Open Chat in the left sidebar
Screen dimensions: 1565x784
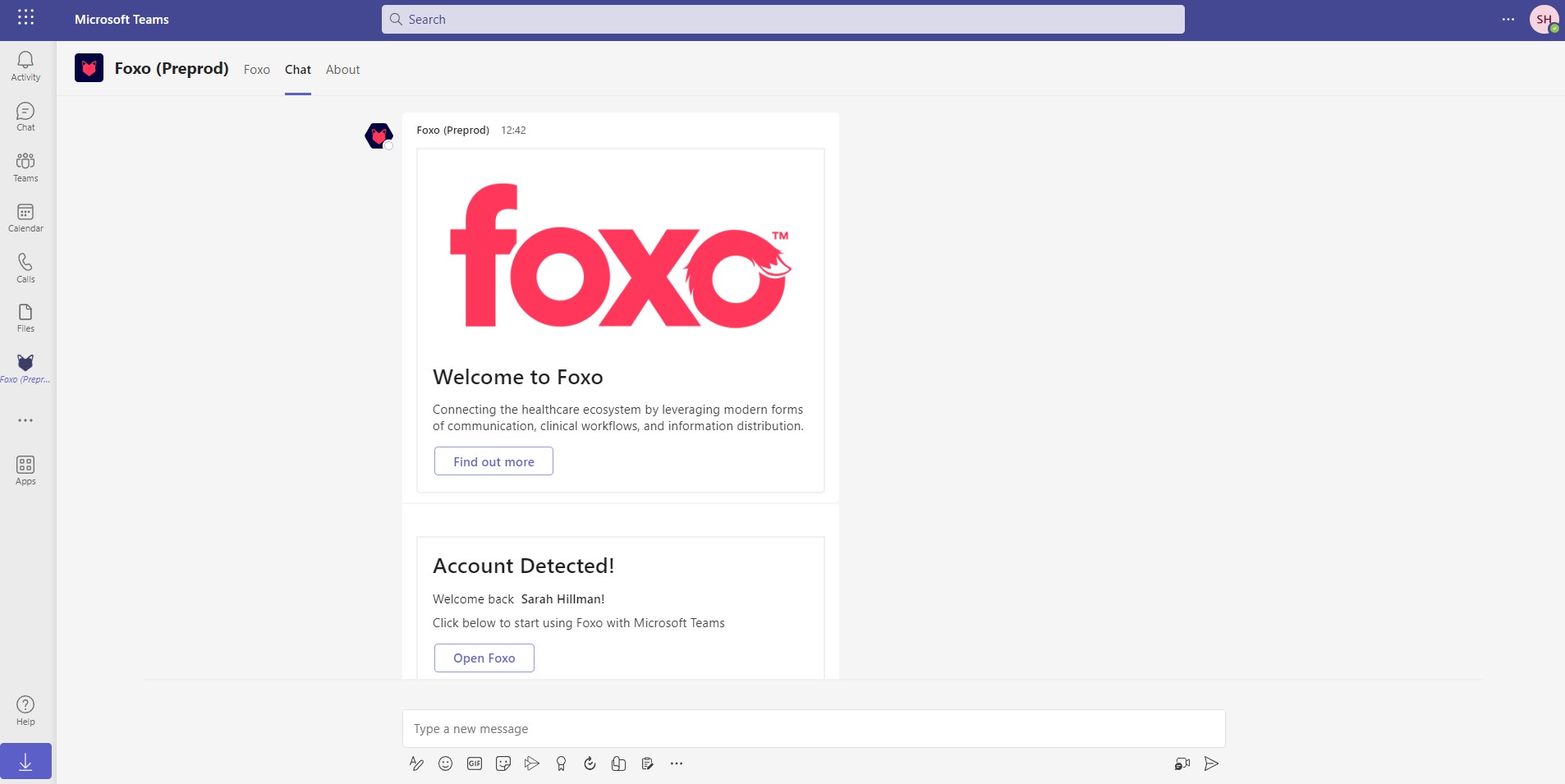[25, 117]
